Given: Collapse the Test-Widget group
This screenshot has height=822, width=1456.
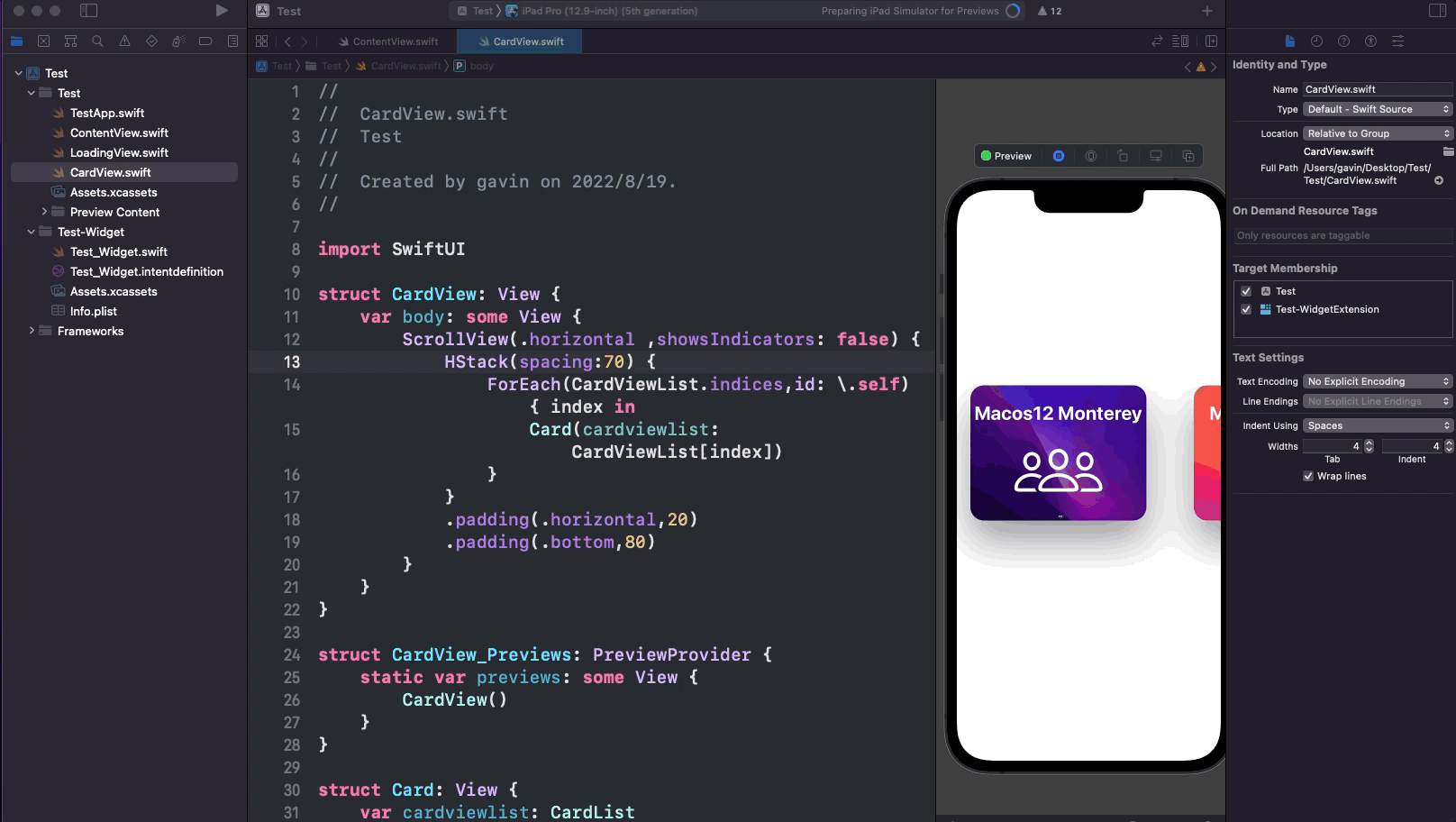Looking at the screenshot, I should click(x=32, y=232).
